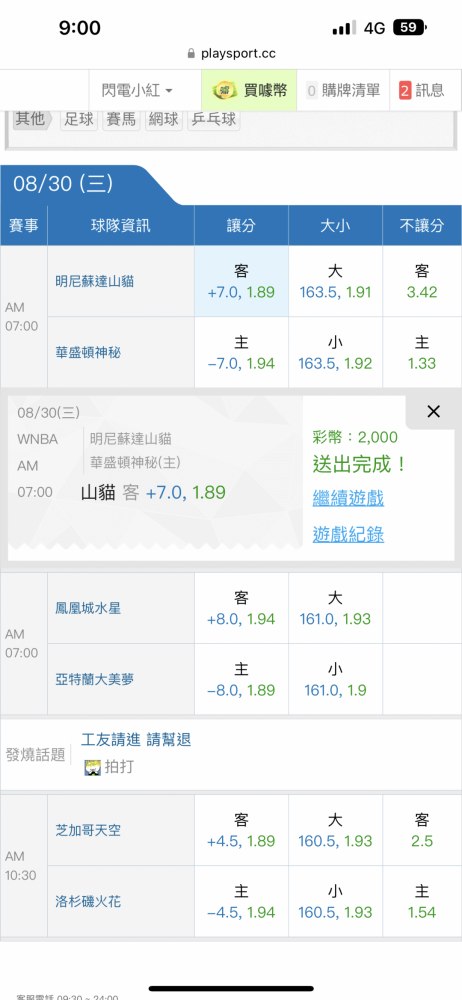Click the 遊戲紀錄 link
The height and width of the screenshot is (1000, 462).
coord(348,534)
